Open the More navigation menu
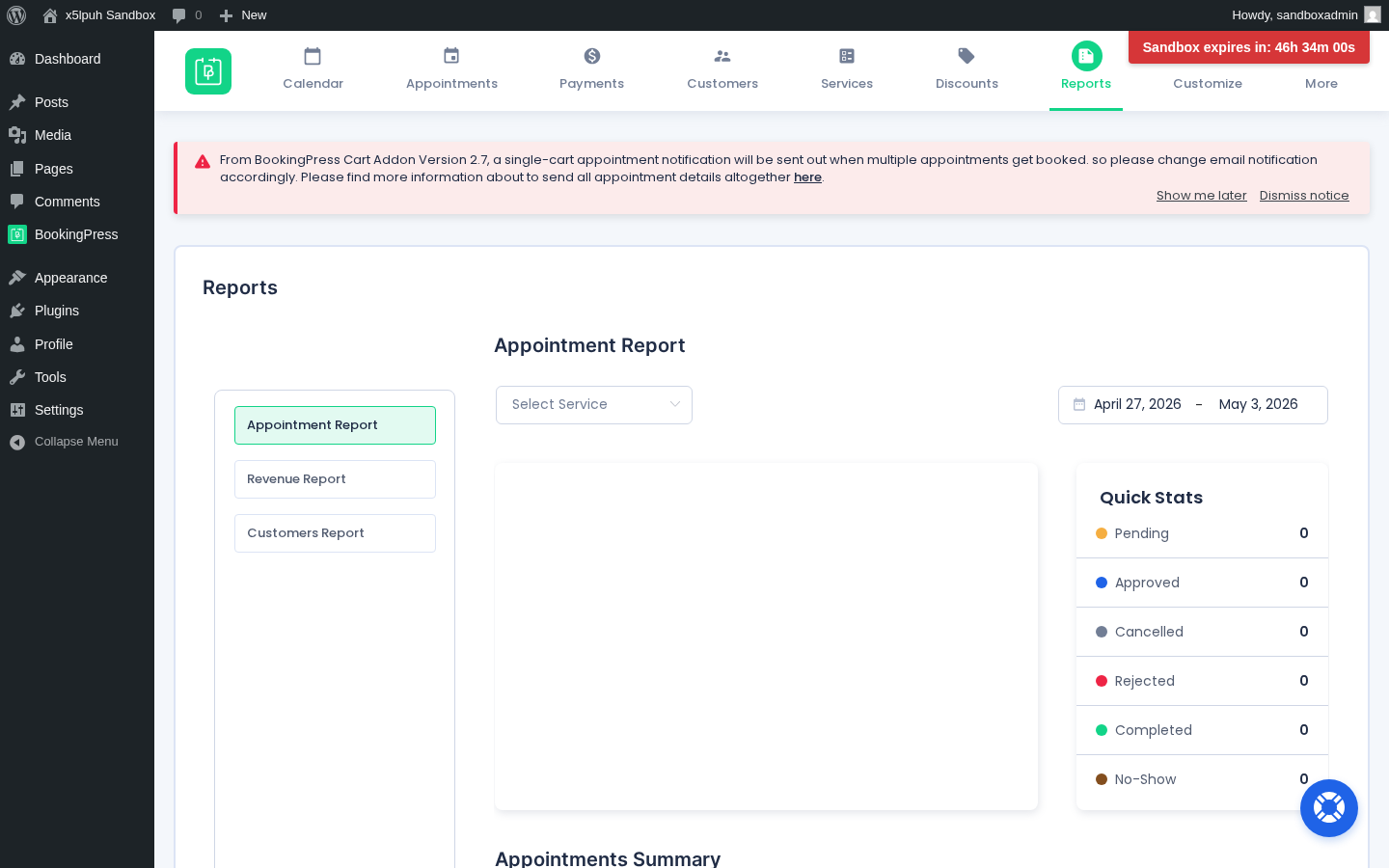The height and width of the screenshot is (868, 1389). click(x=1321, y=84)
